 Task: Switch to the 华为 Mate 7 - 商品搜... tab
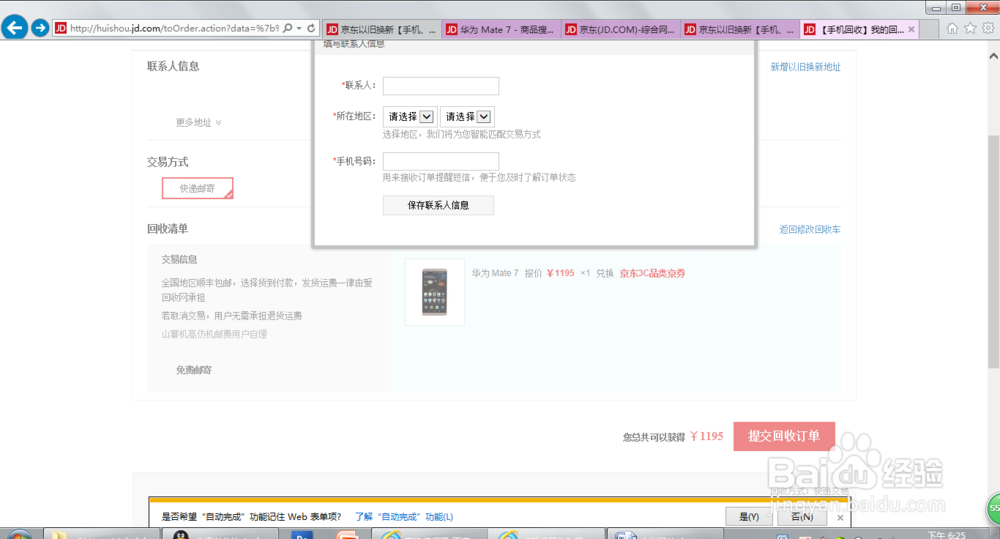coord(501,29)
